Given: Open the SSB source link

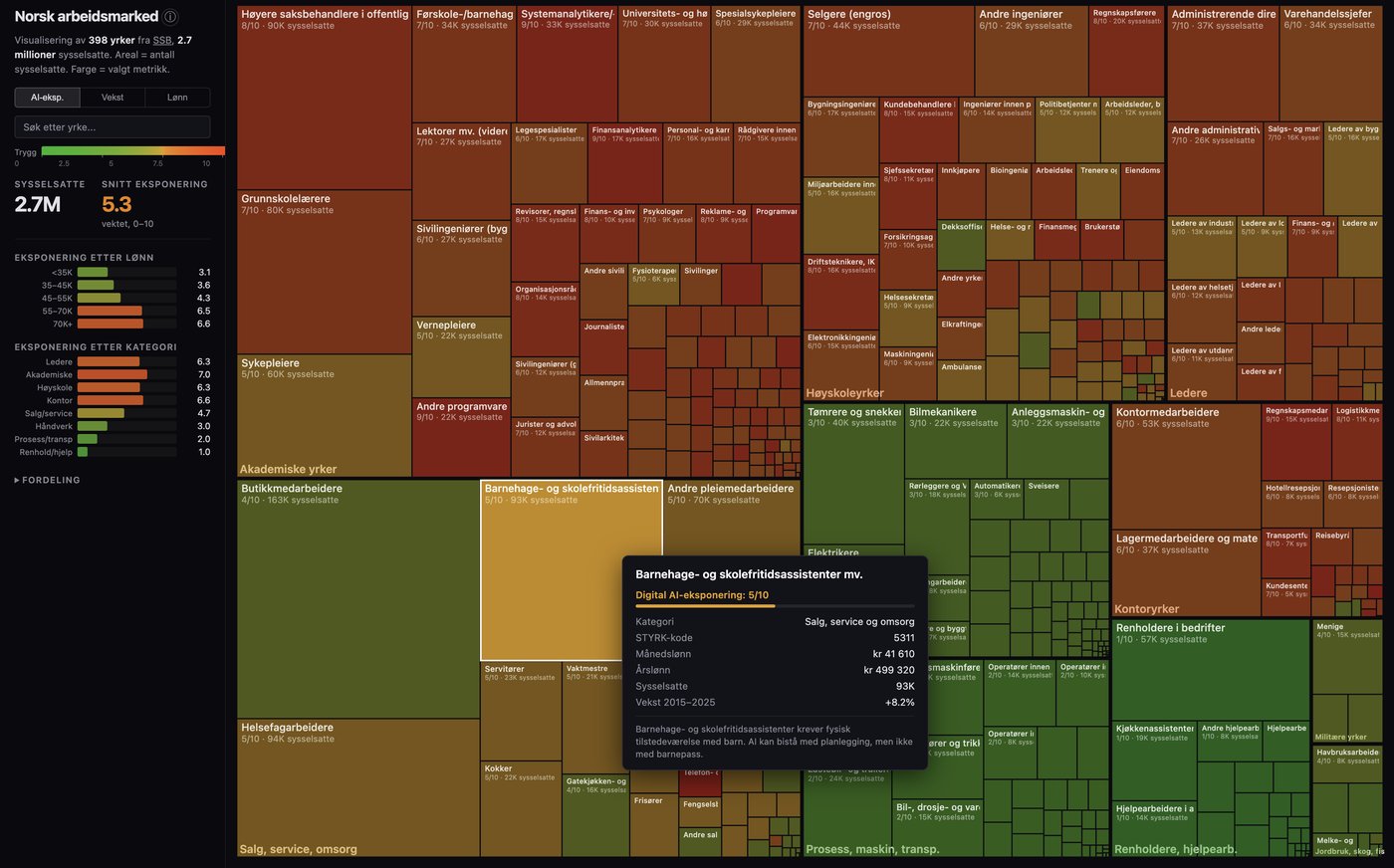Looking at the screenshot, I should click(162, 40).
